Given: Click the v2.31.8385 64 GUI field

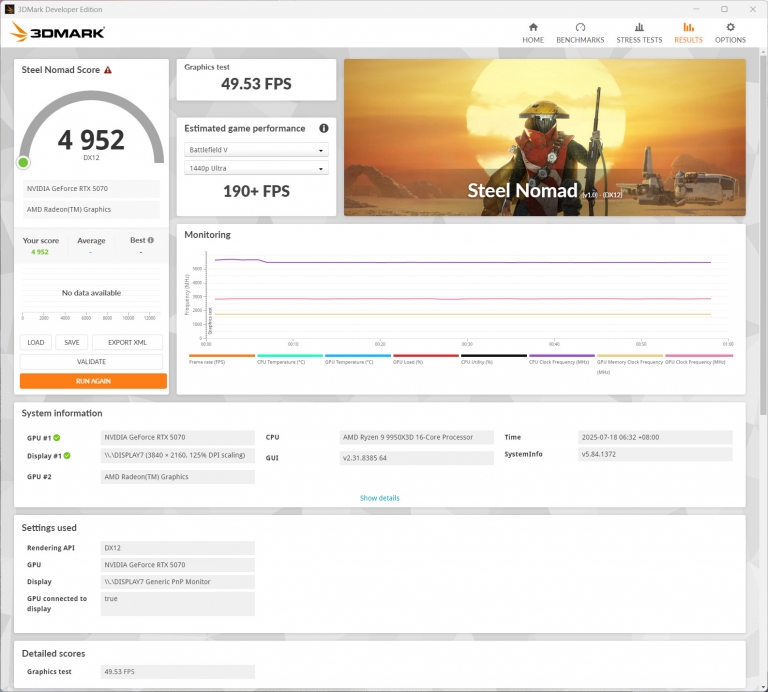Looking at the screenshot, I should [416, 458].
